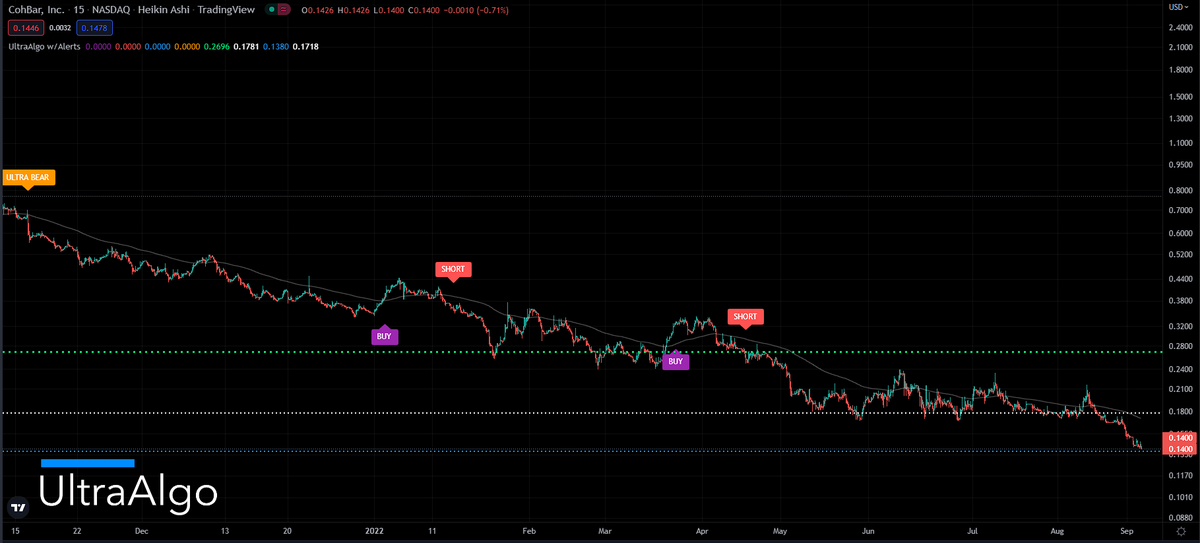The image size is (1200, 543).
Task: Click the Jun label on time axis
Action: [x=868, y=530]
